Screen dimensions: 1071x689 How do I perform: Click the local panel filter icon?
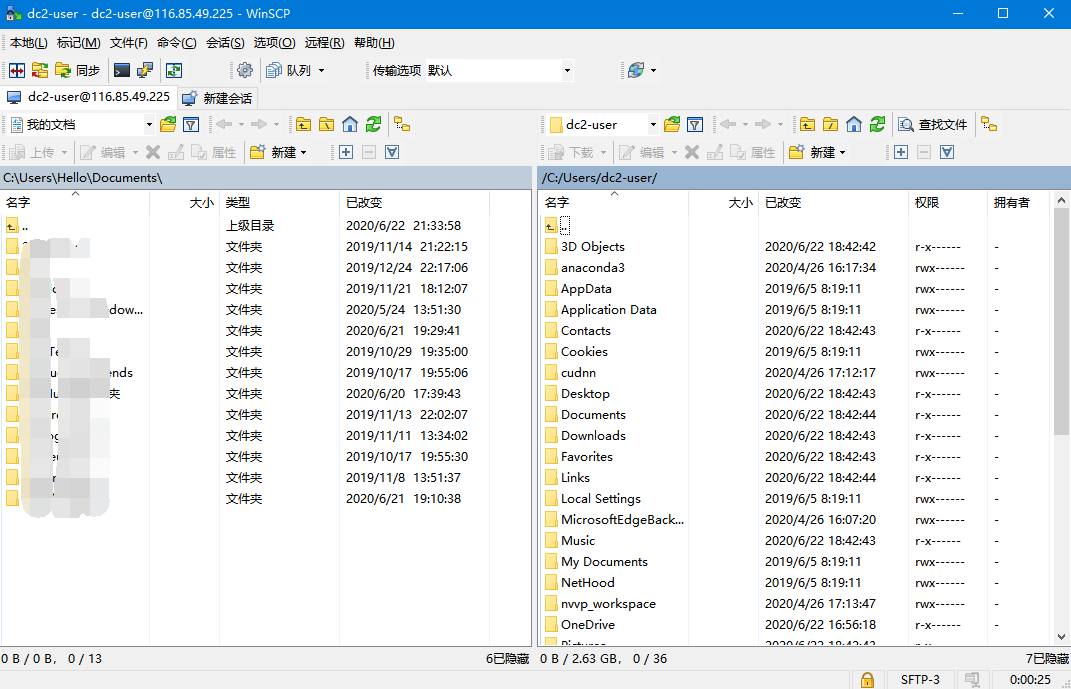pyautogui.click(x=191, y=124)
